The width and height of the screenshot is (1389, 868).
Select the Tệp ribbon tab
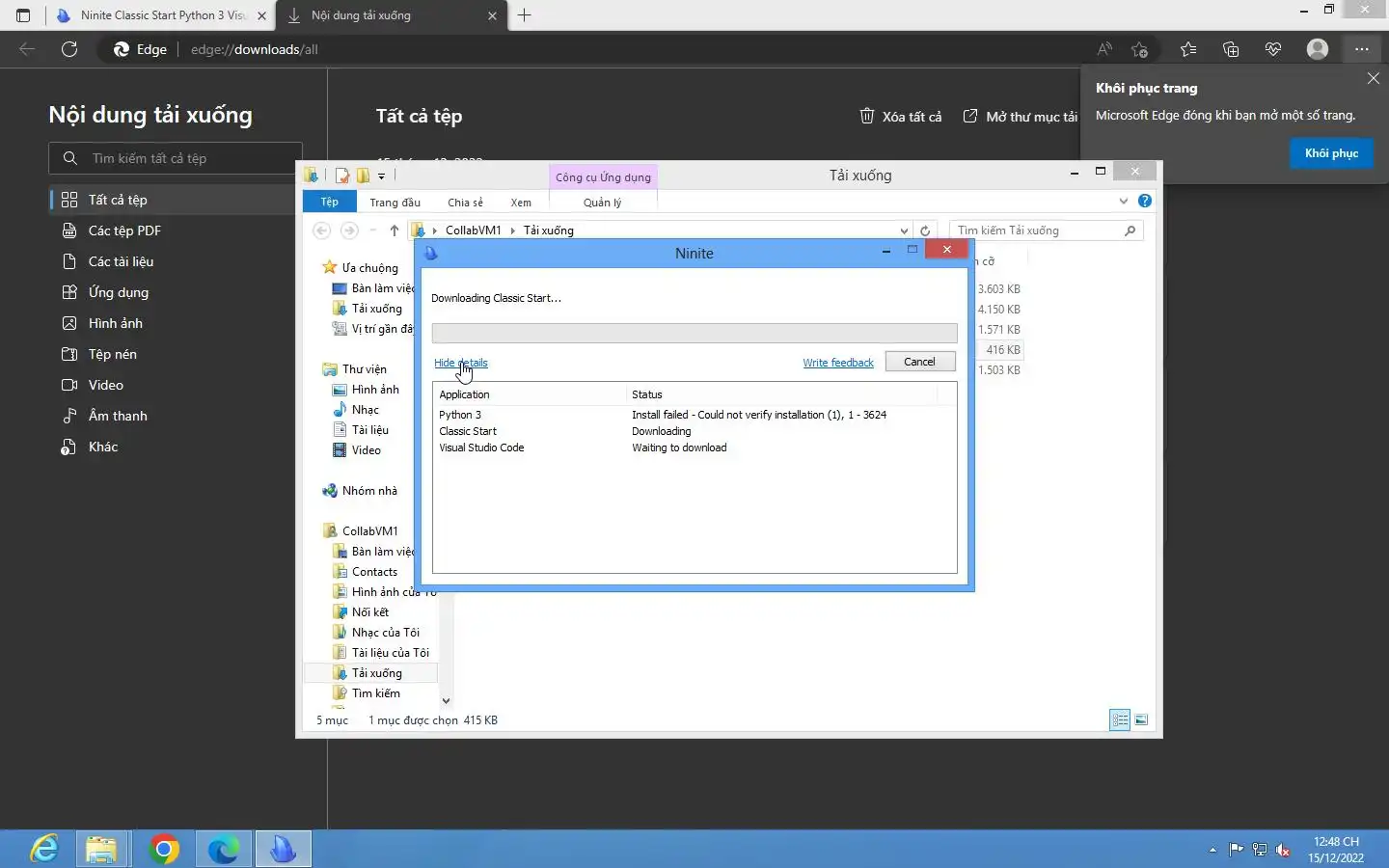pyautogui.click(x=330, y=202)
